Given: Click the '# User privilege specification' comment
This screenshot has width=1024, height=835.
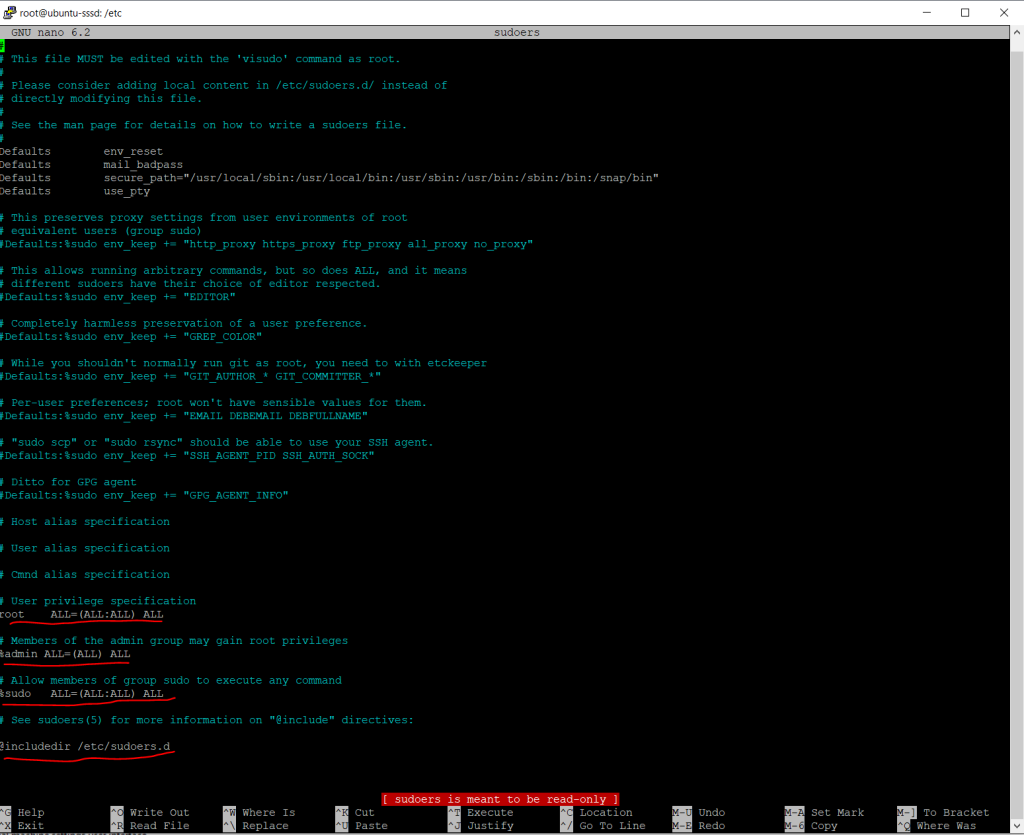Looking at the screenshot, I should click(x=98, y=601).
